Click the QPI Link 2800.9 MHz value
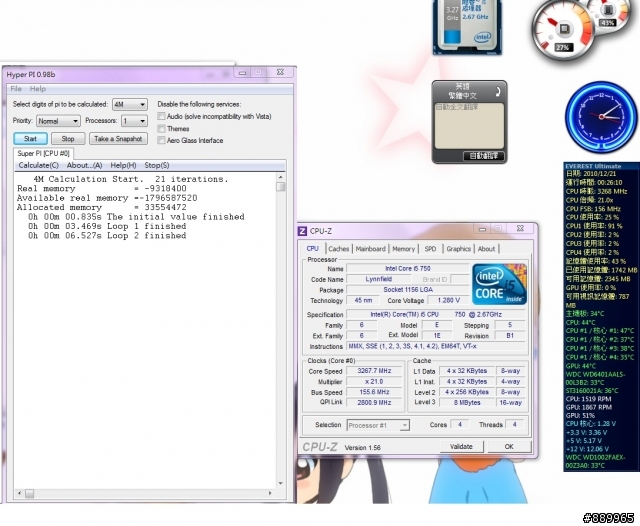This screenshot has height=526, width=640. pos(374,403)
